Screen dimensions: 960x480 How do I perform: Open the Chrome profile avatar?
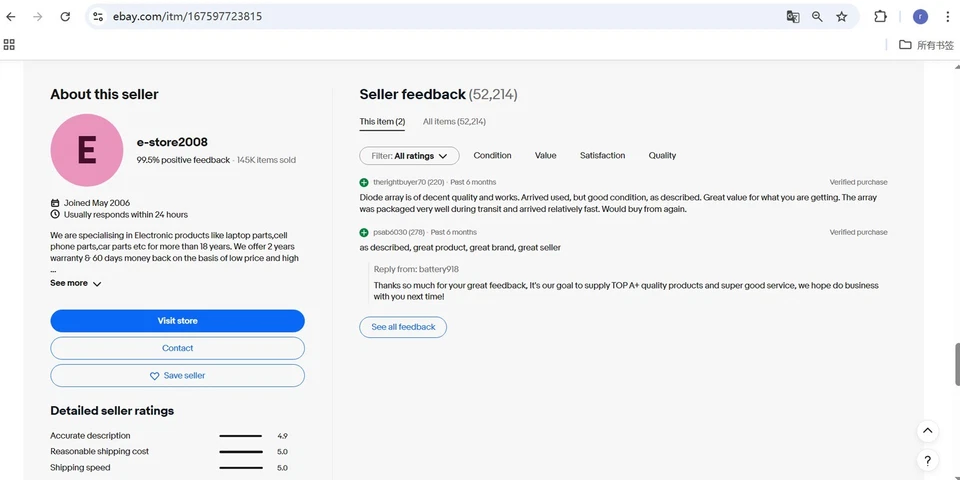click(920, 17)
